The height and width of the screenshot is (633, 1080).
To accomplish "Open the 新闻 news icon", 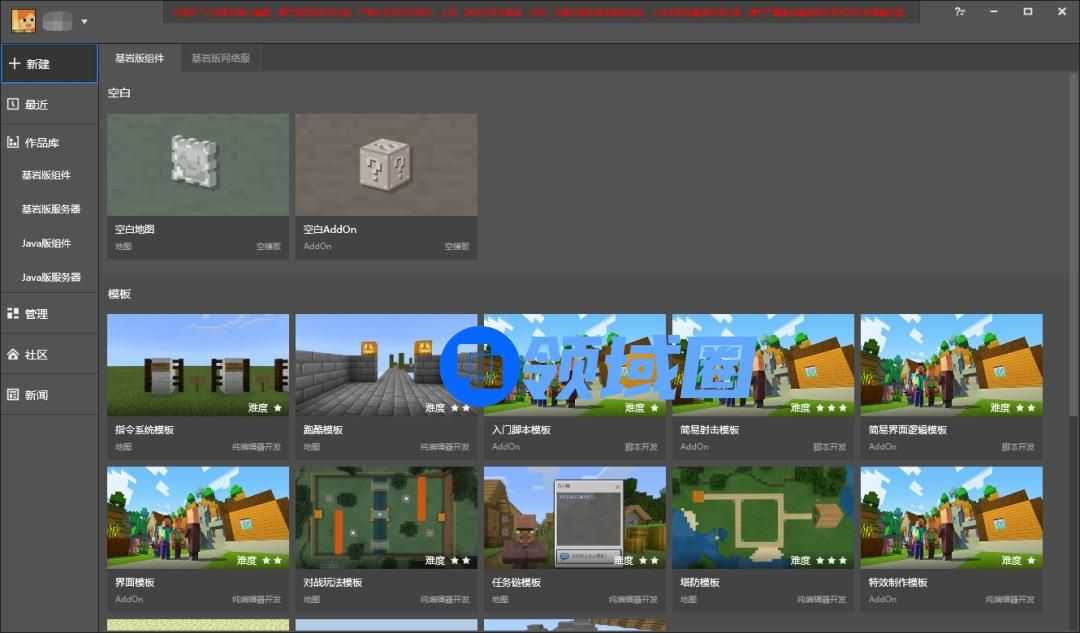I will click(x=13, y=395).
